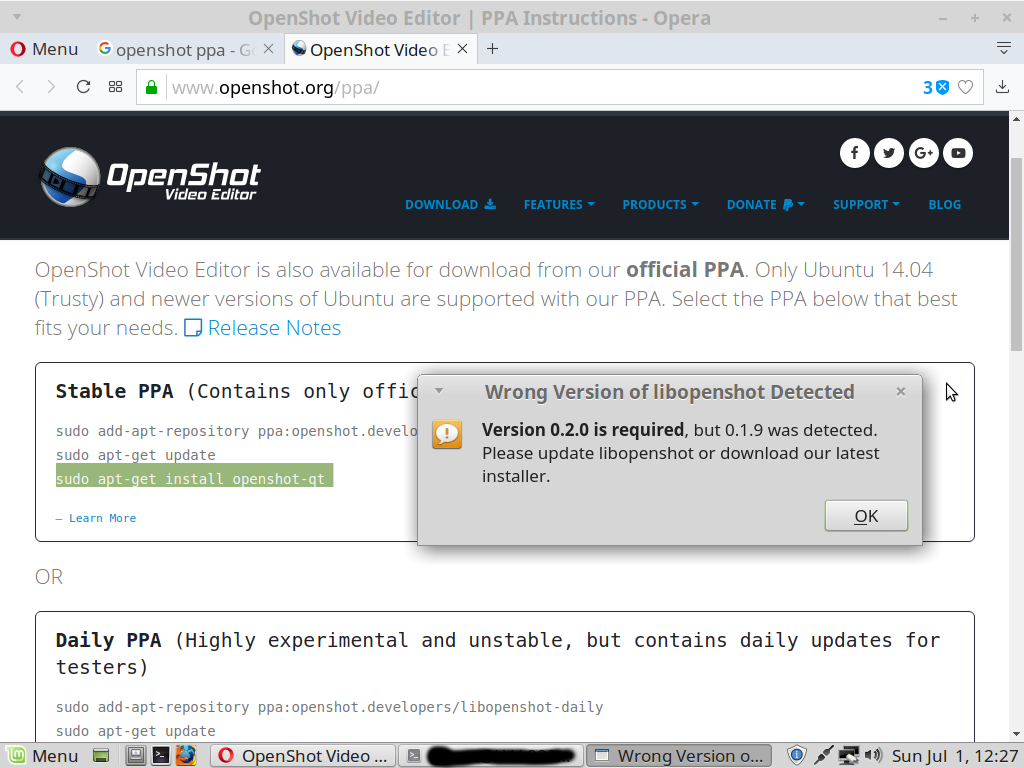Click the Daily PPA add-apt-repository command
The height and width of the screenshot is (768, 1024).
(329, 707)
